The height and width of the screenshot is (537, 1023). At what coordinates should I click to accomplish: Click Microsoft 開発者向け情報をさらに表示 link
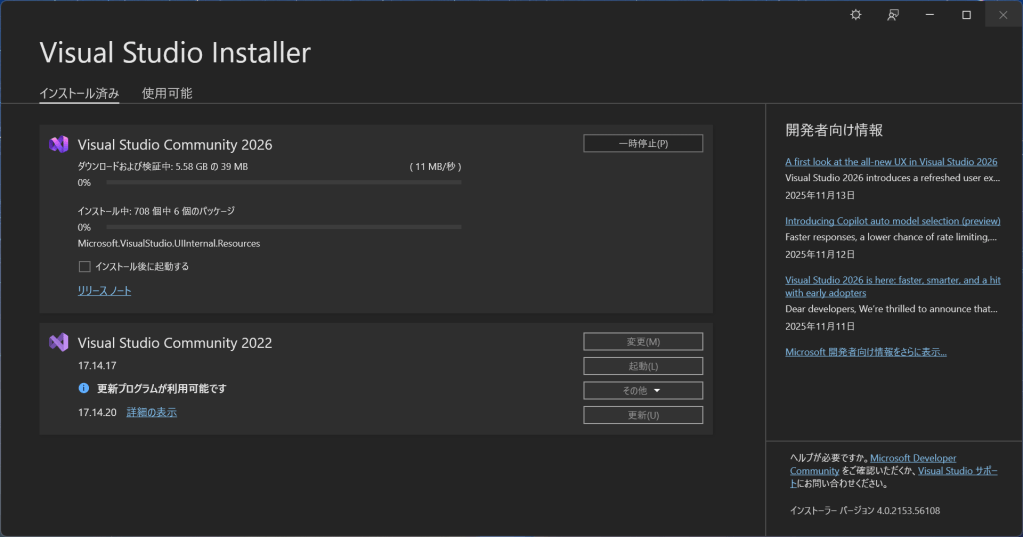coord(865,352)
